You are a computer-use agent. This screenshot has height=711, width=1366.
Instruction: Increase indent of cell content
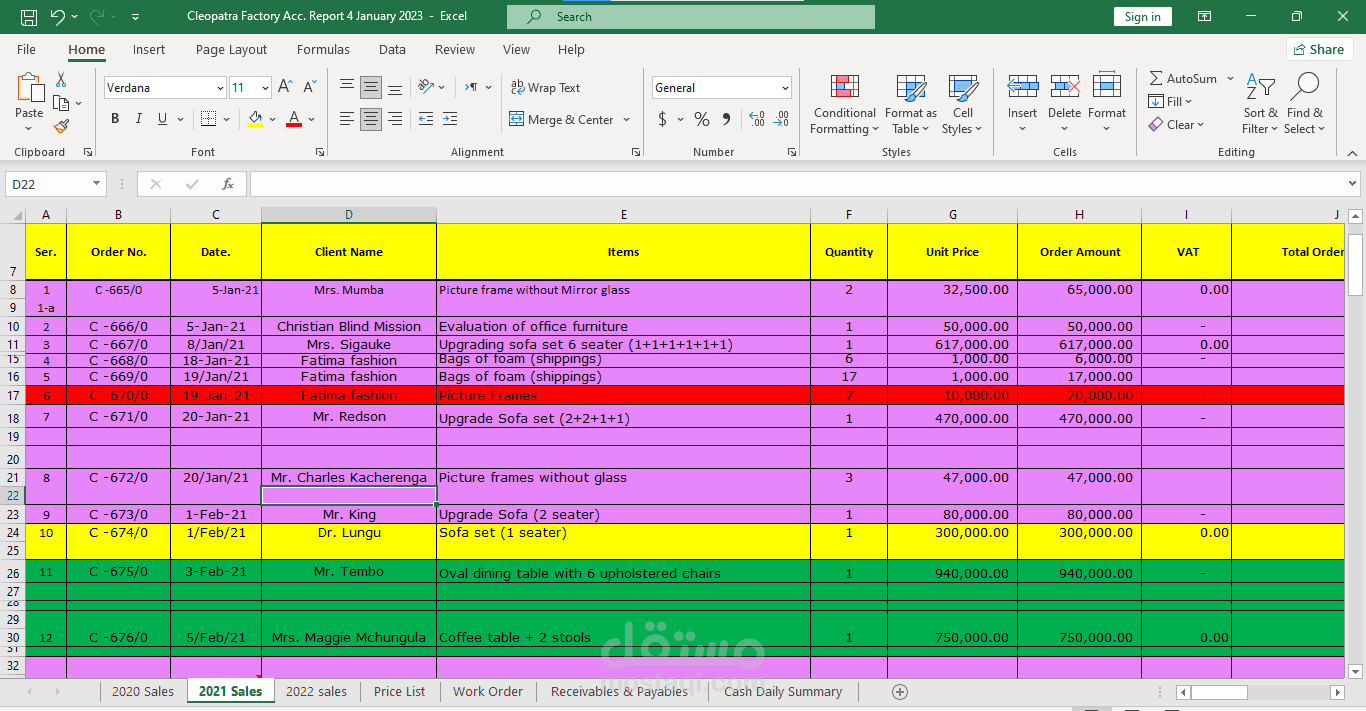451,119
